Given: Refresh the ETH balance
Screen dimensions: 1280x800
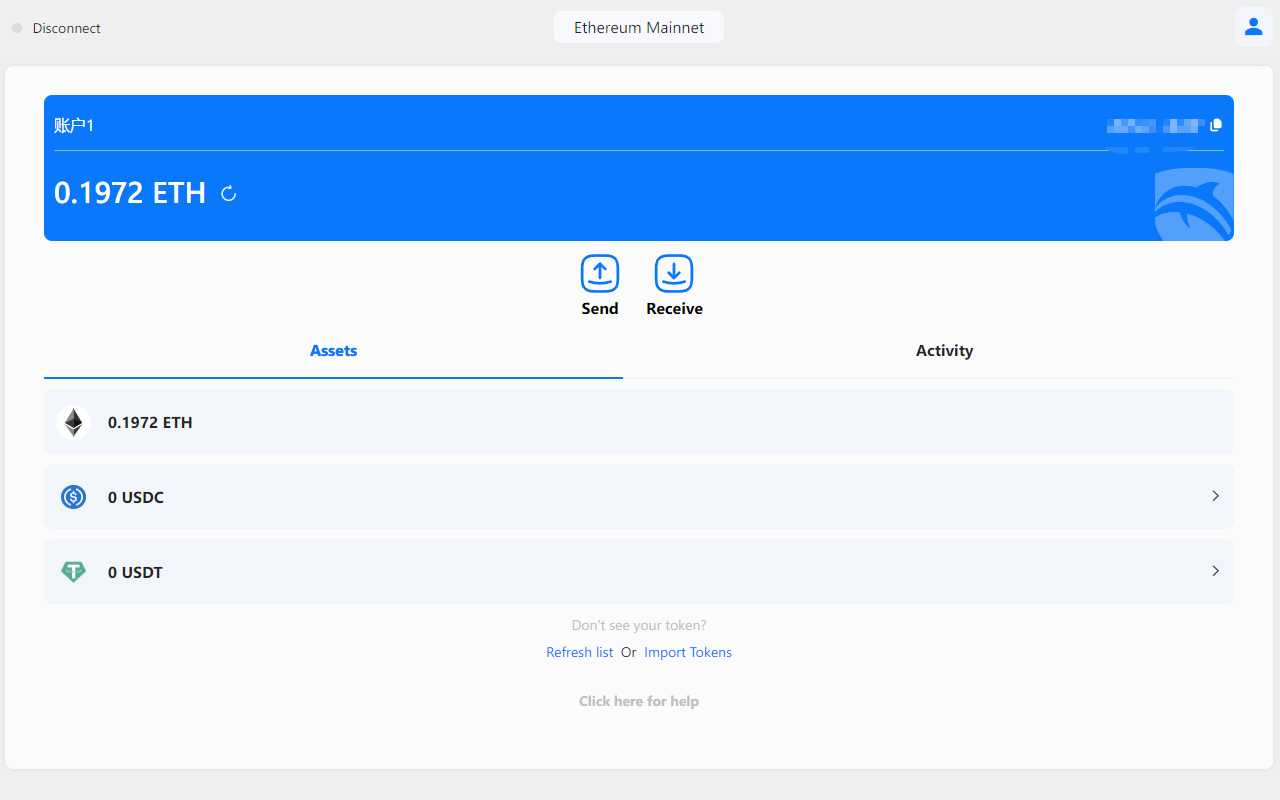Looking at the screenshot, I should click(228, 193).
